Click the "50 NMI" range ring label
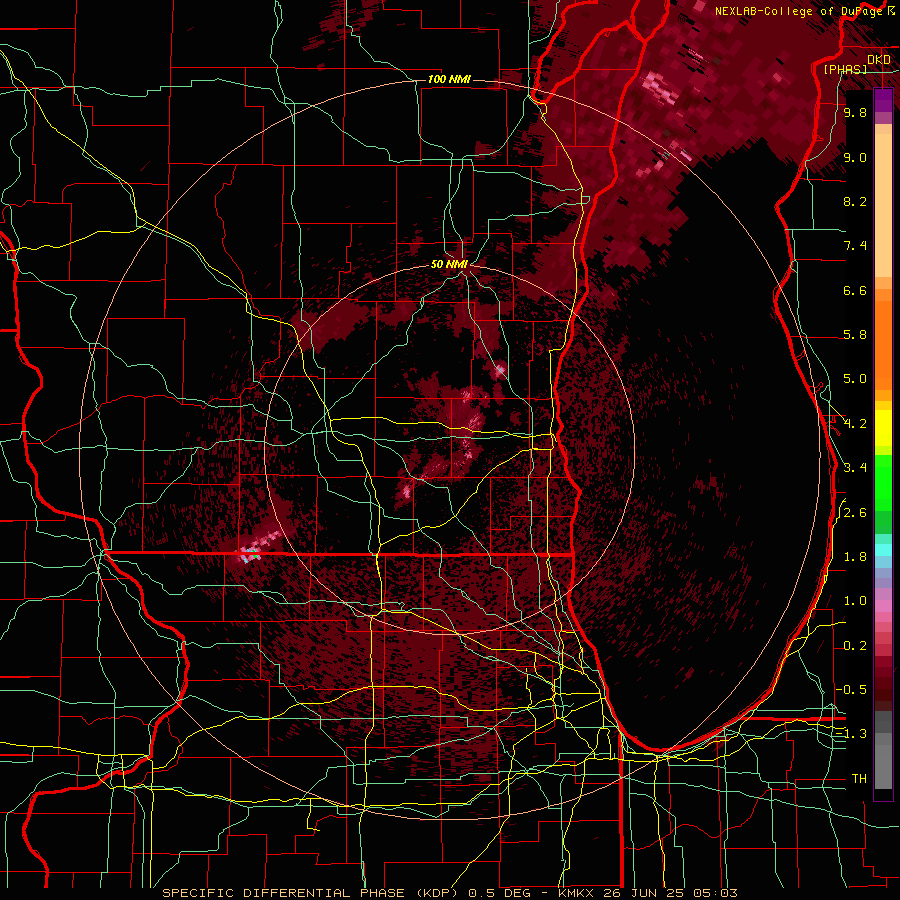 (449, 264)
